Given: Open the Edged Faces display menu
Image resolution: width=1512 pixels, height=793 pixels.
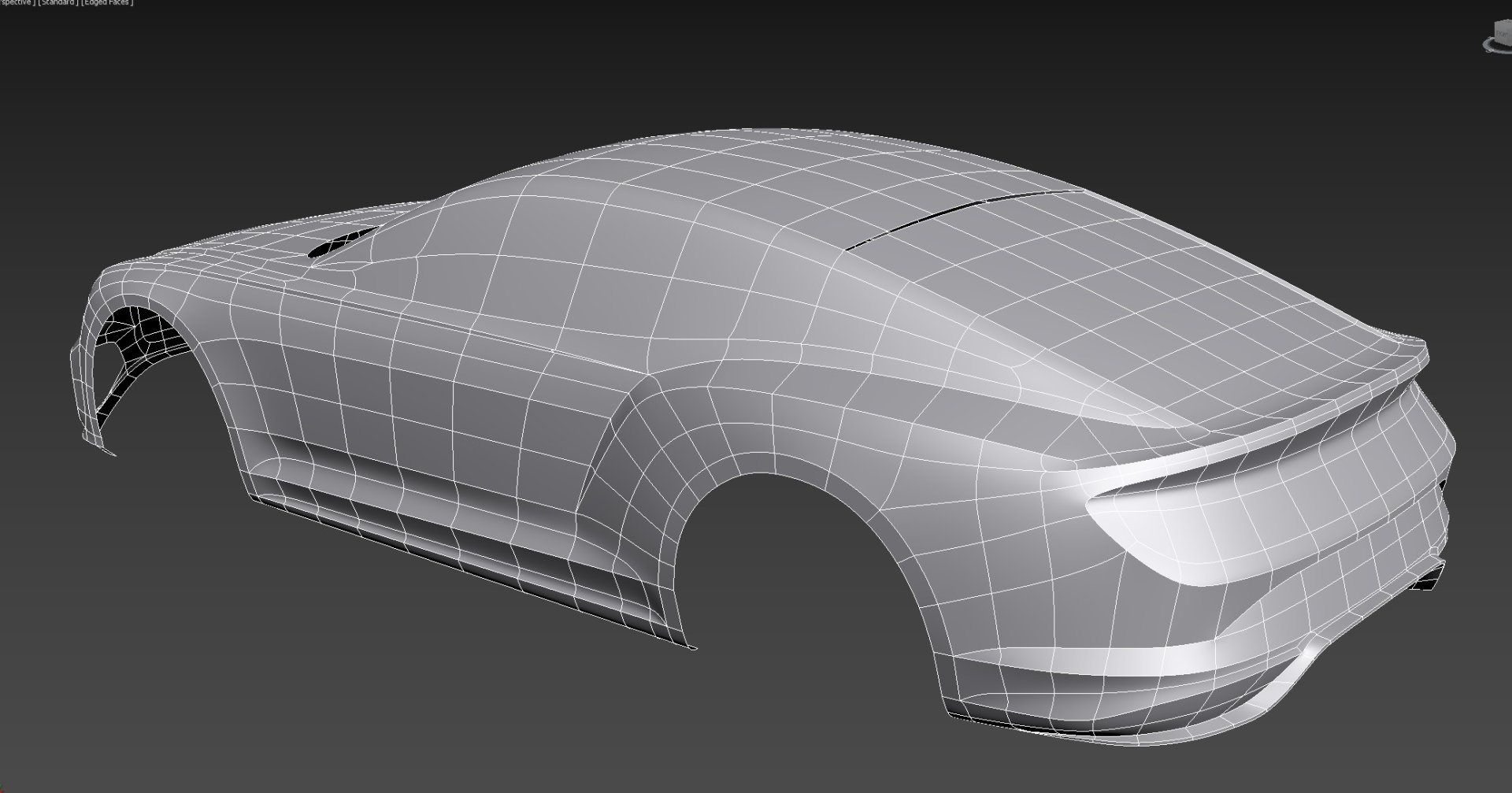Looking at the screenshot, I should click(107, 3).
